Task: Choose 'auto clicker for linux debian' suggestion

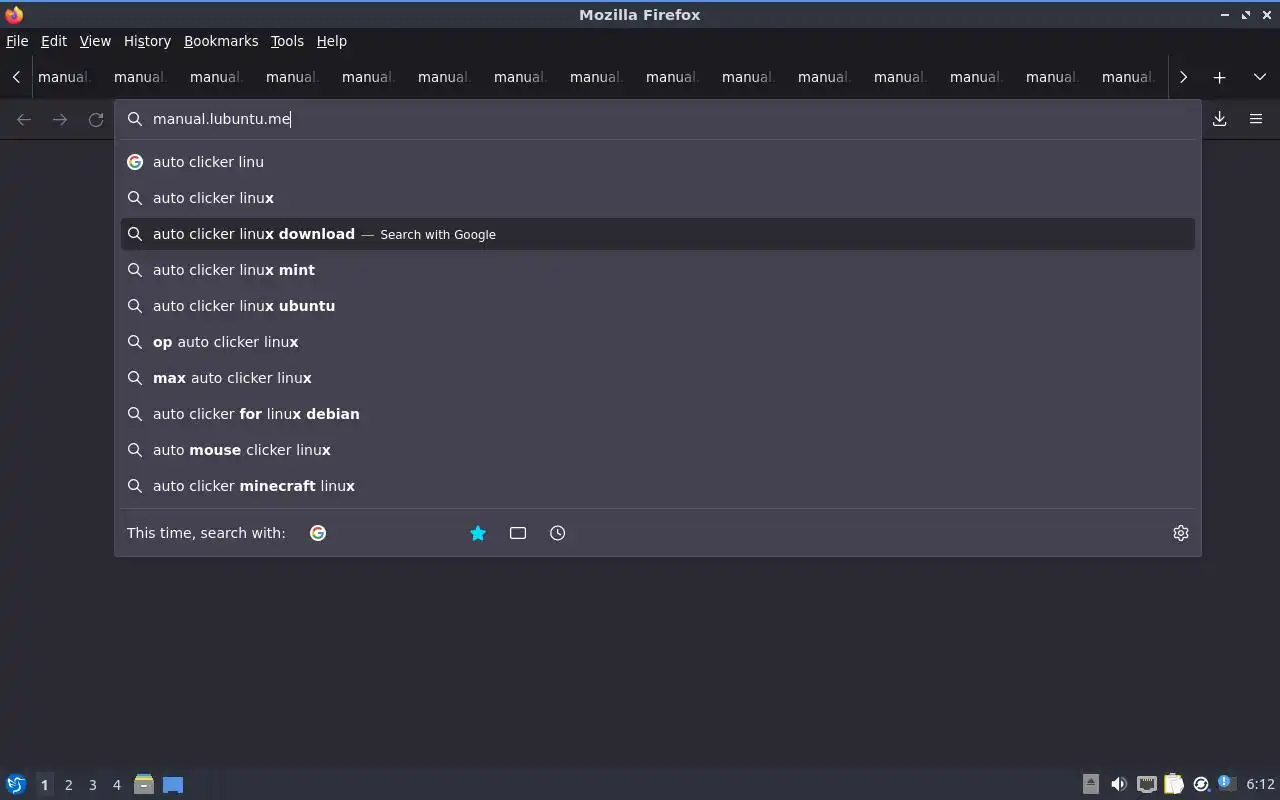Action: pyautogui.click(x=658, y=414)
